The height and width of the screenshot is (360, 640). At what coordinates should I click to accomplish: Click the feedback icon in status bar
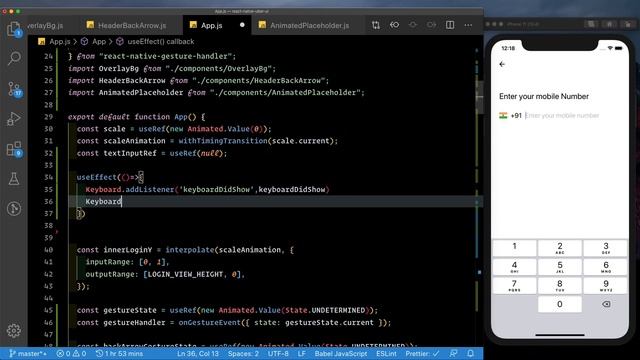(453, 353)
